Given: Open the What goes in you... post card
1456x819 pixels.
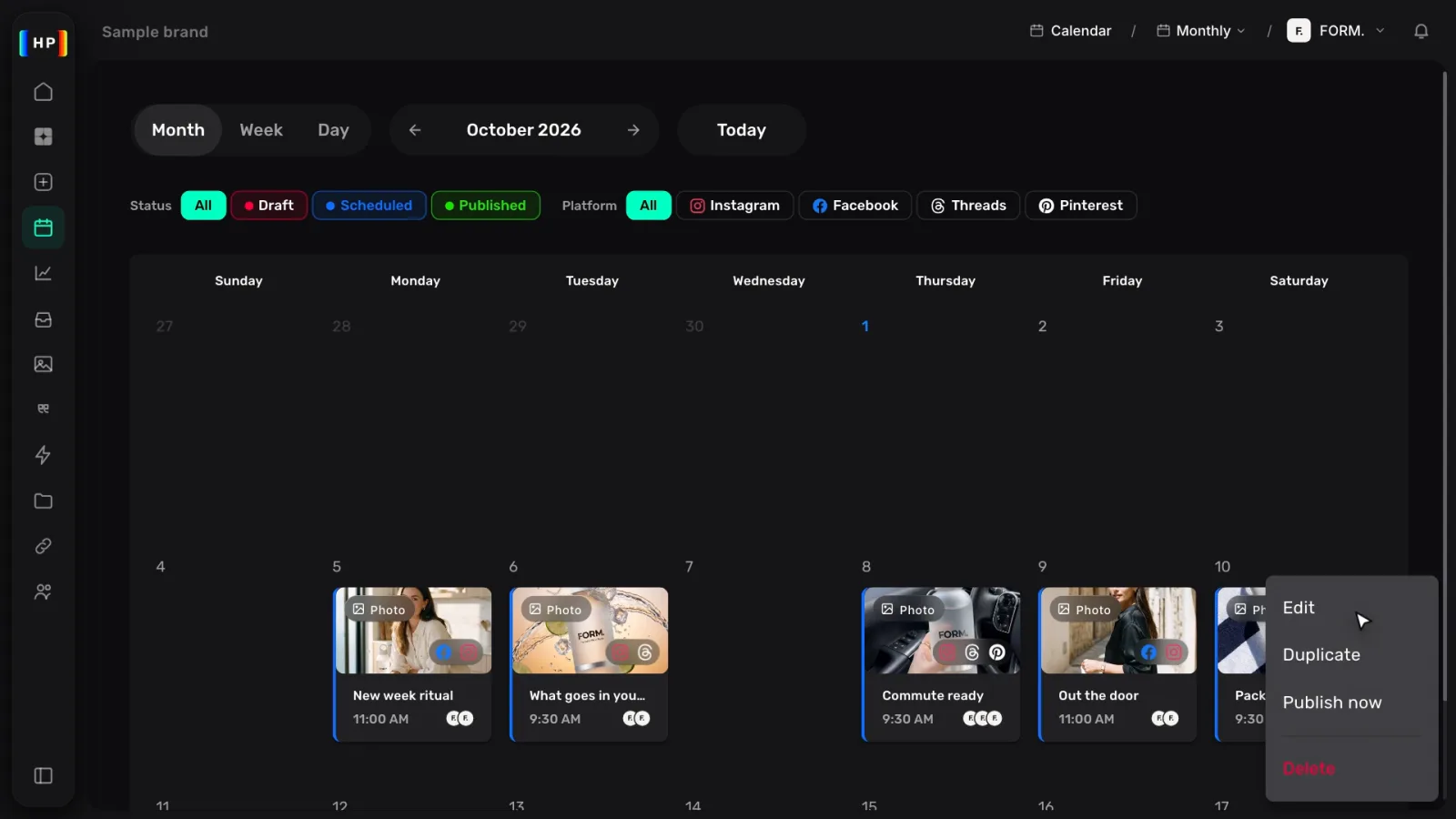Looking at the screenshot, I should click(x=589, y=664).
